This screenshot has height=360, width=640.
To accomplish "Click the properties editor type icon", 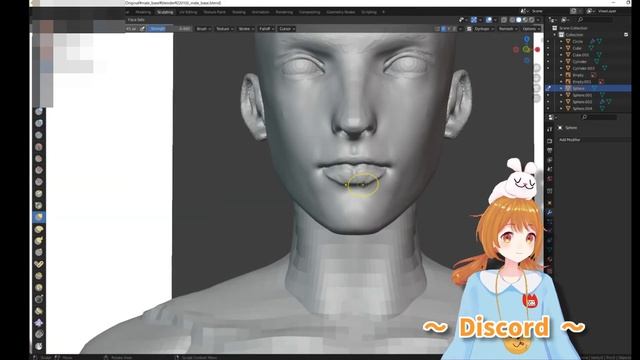I will tap(551, 118).
